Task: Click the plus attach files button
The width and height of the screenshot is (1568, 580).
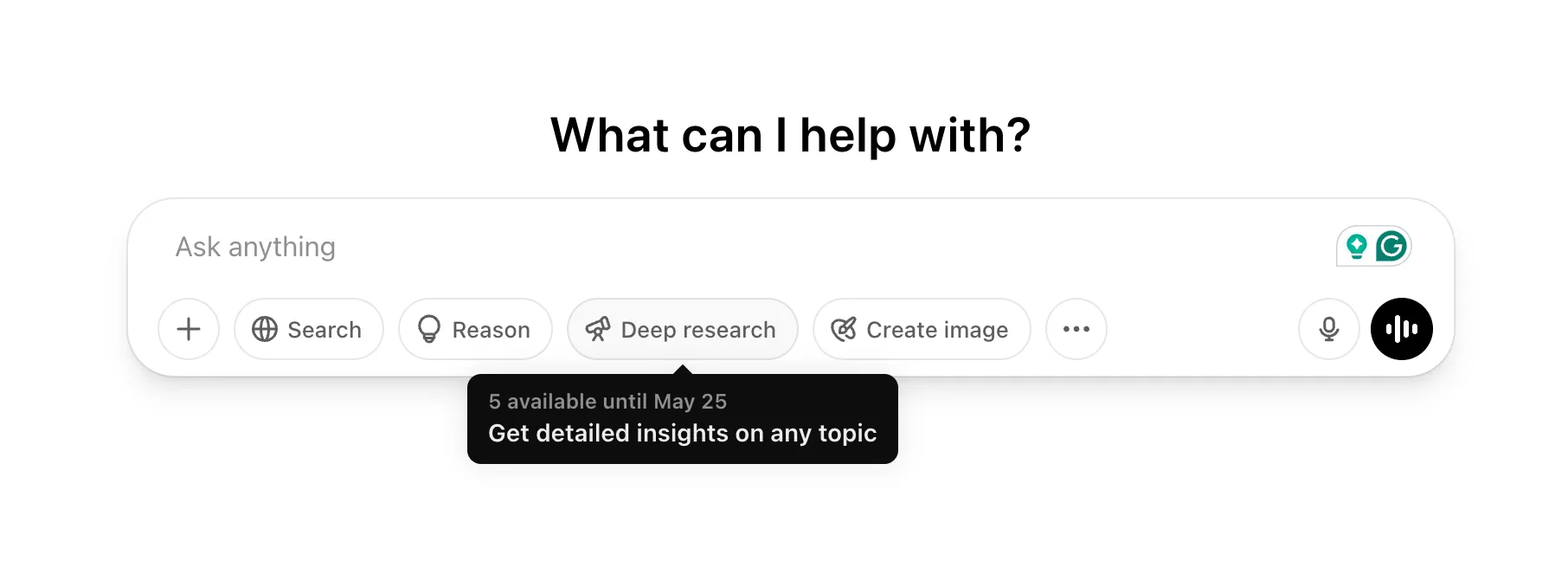Action: (x=189, y=329)
